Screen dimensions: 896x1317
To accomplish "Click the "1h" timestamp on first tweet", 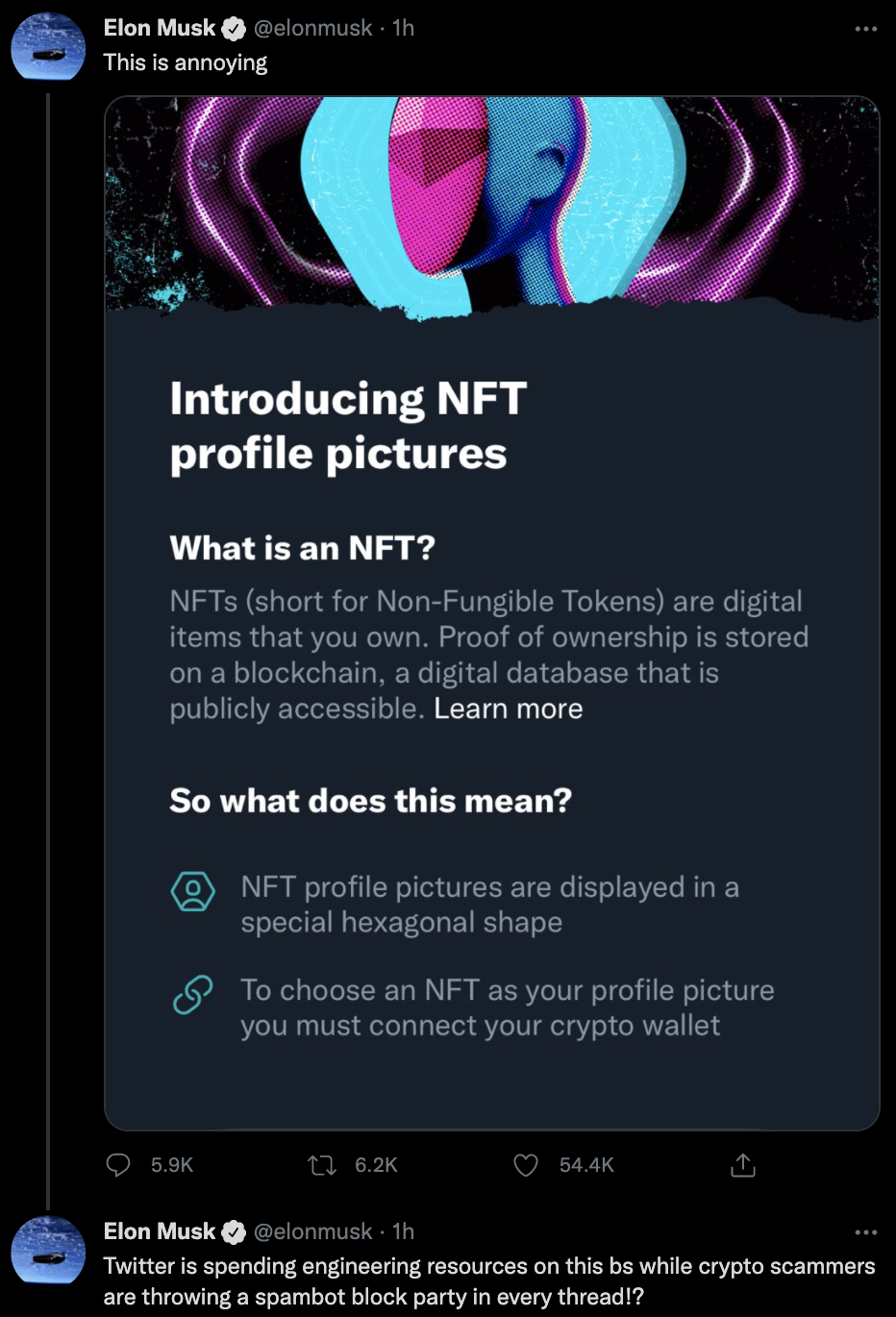I will (403, 29).
